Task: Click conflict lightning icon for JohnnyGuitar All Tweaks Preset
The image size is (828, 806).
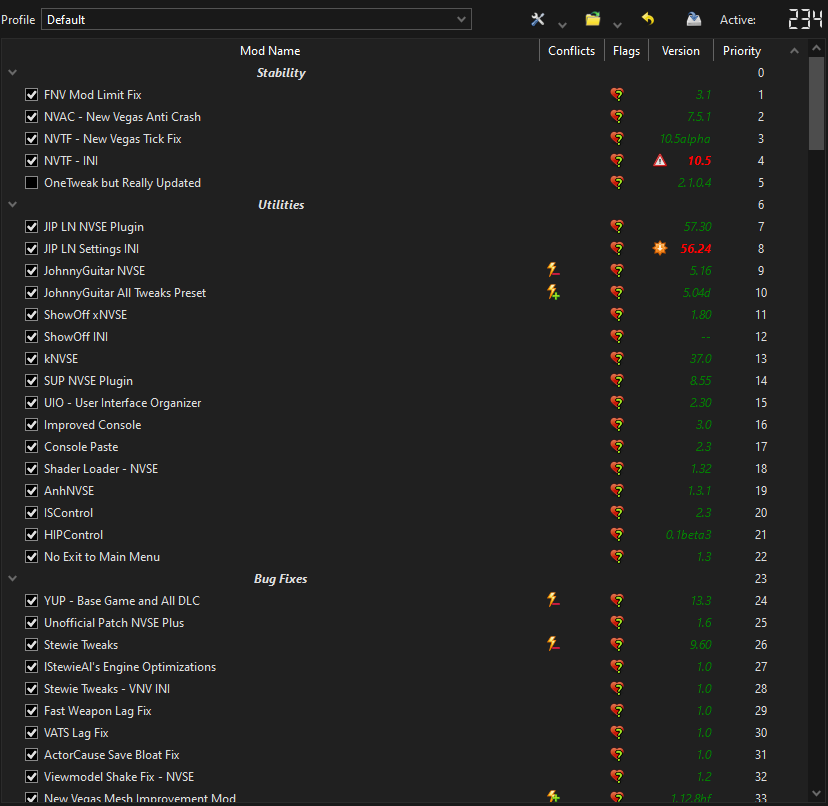Action: (553, 293)
